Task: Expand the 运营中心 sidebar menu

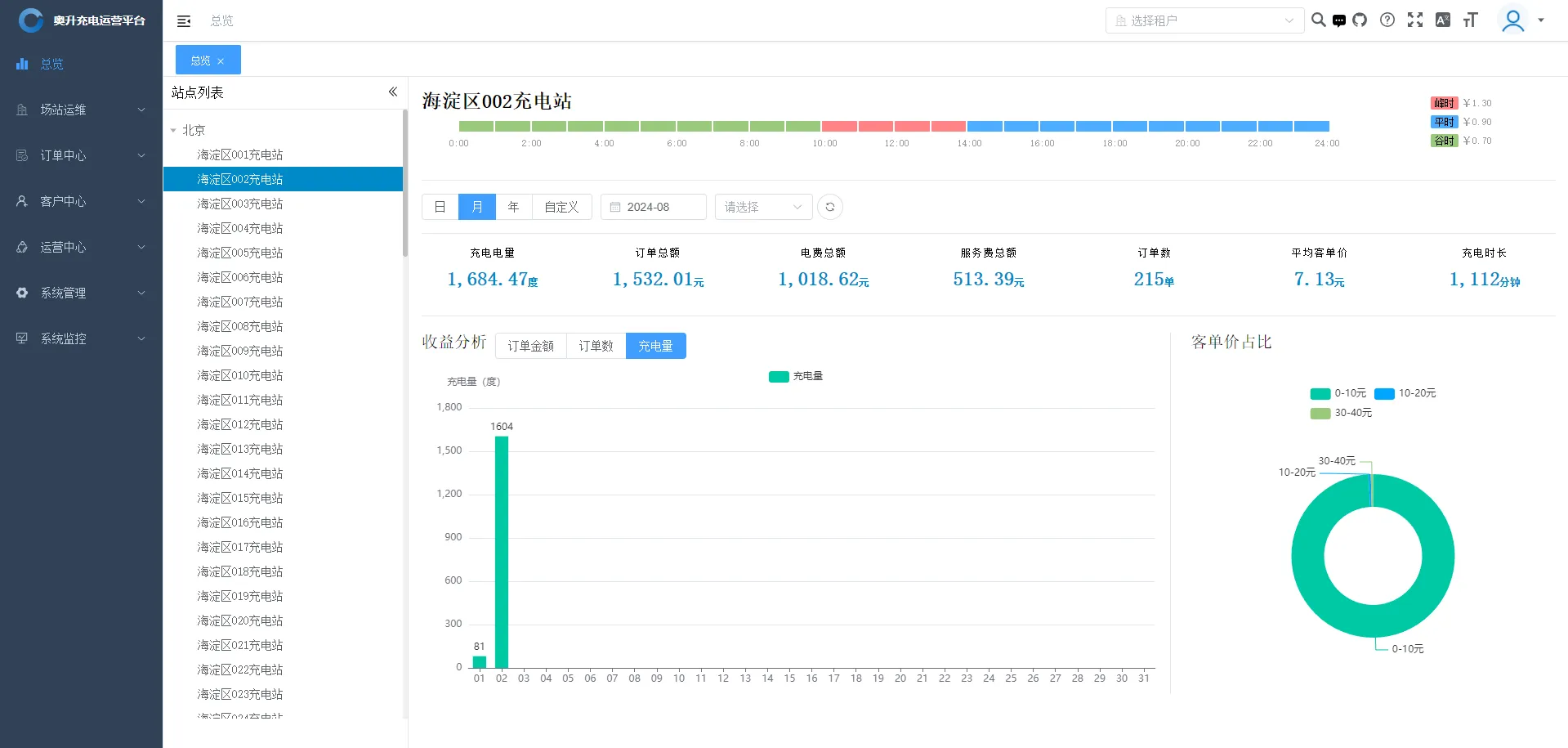Action: [x=81, y=247]
